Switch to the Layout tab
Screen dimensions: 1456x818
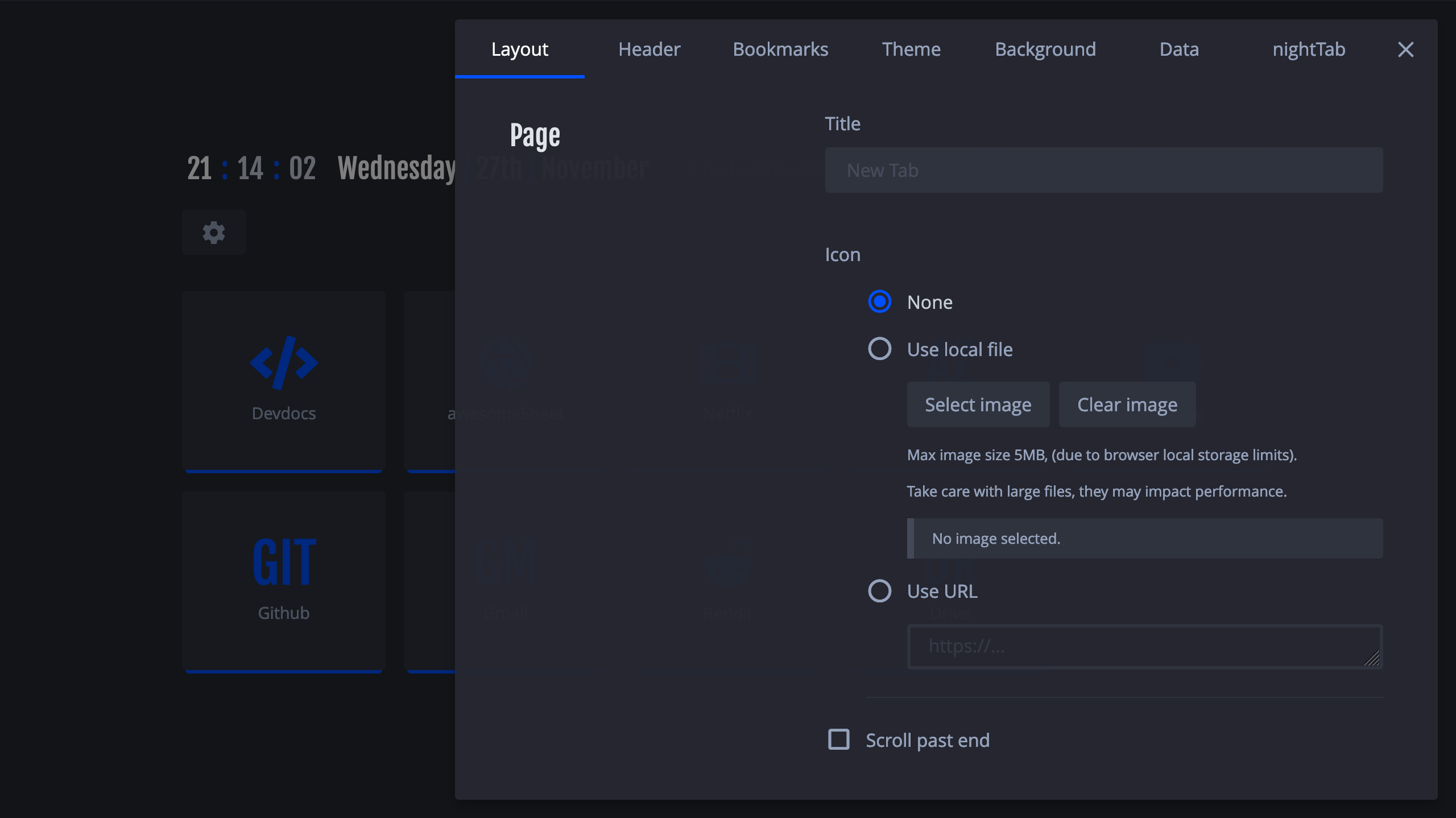pos(520,49)
